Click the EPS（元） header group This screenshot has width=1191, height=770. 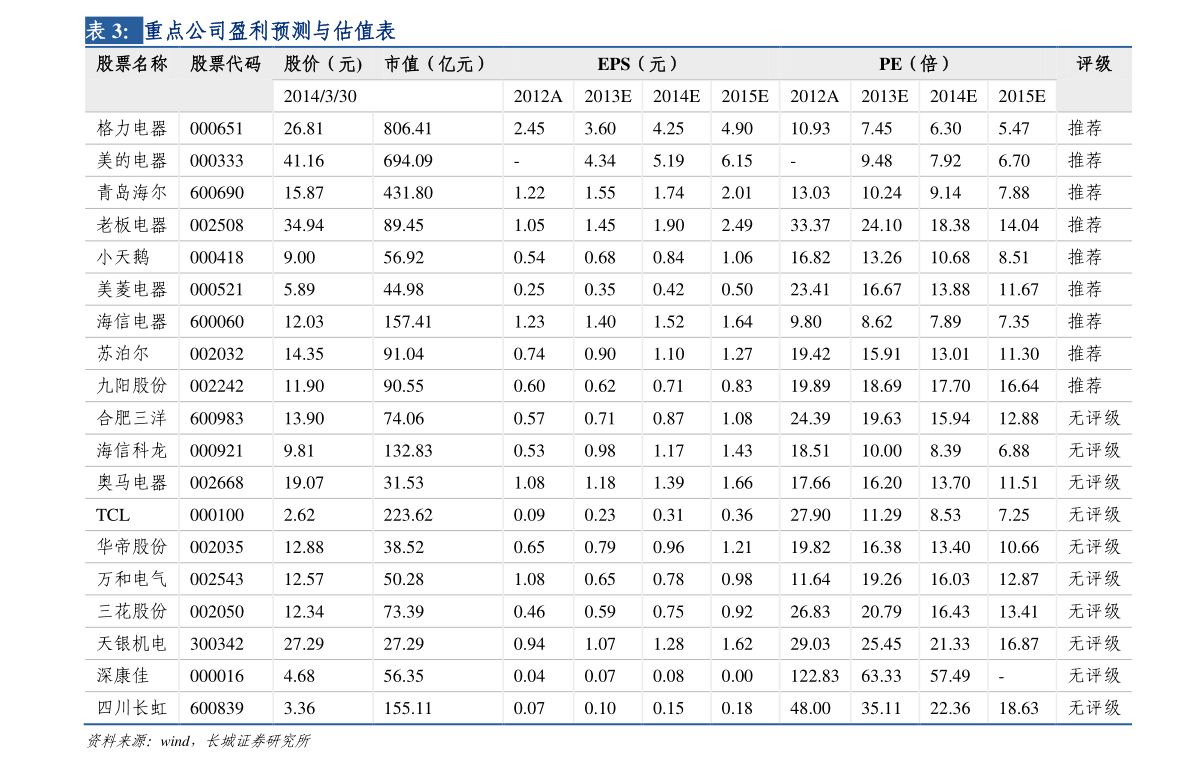(x=640, y=64)
